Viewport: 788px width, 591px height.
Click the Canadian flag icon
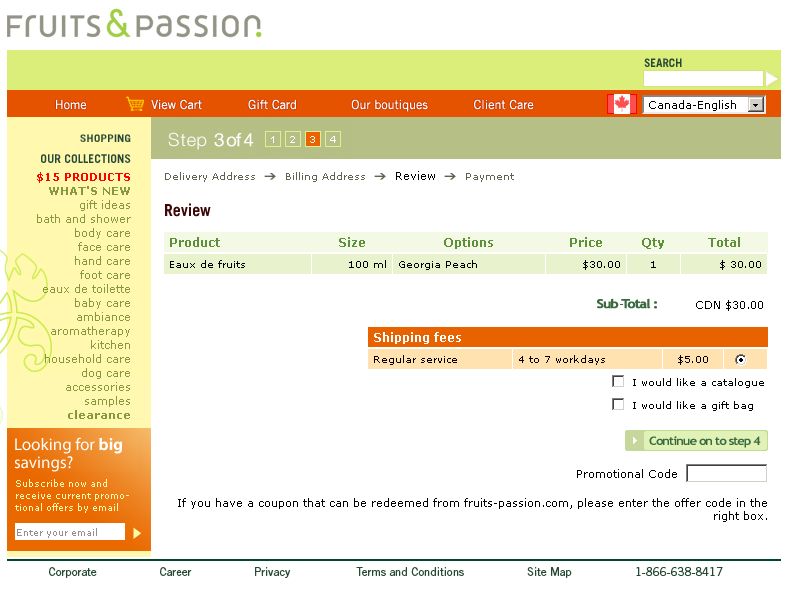click(622, 104)
